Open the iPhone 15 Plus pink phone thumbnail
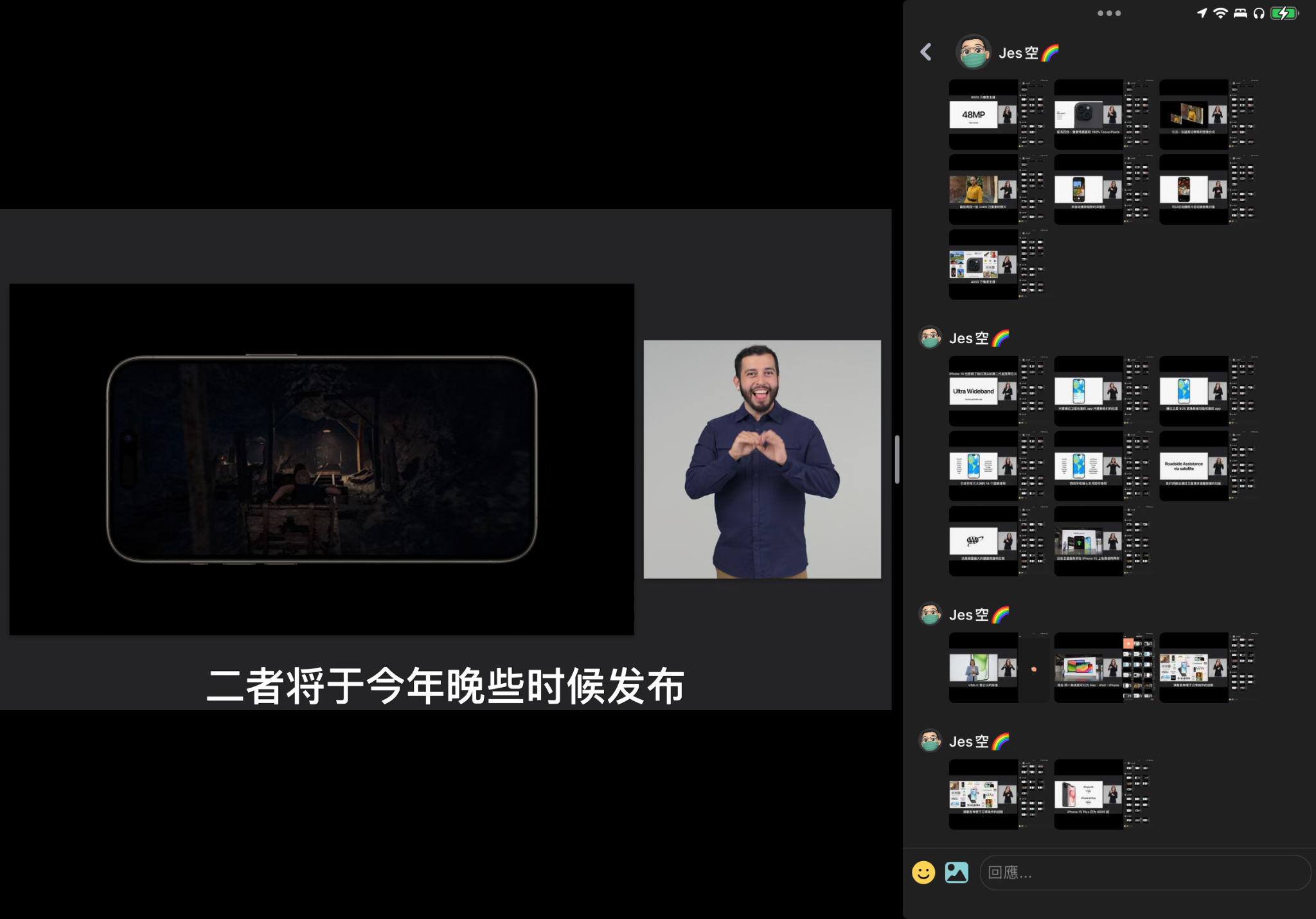 click(1103, 794)
